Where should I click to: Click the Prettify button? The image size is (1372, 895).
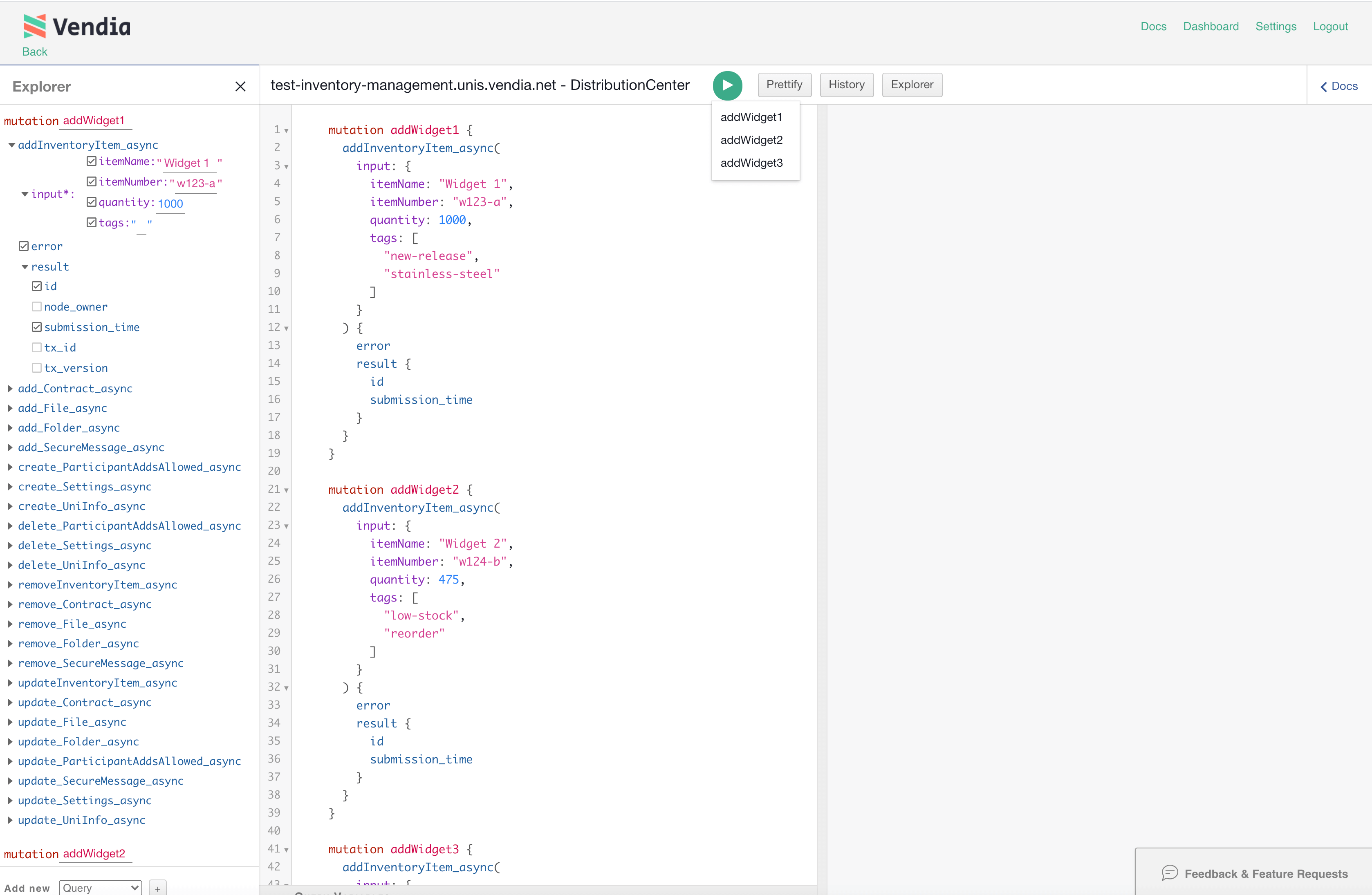pyautogui.click(x=784, y=85)
